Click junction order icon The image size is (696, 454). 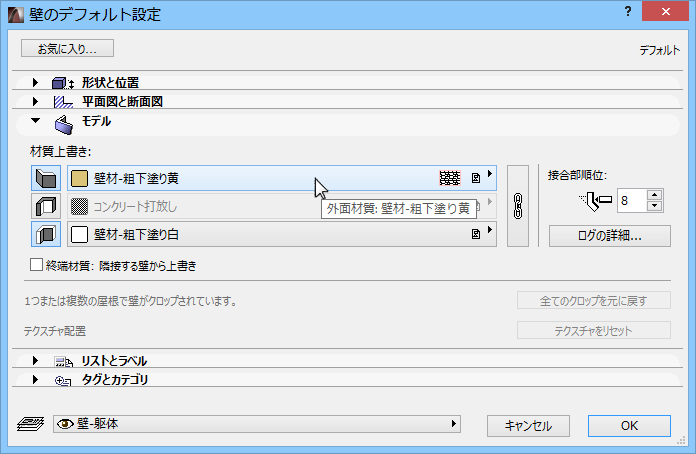tap(596, 201)
